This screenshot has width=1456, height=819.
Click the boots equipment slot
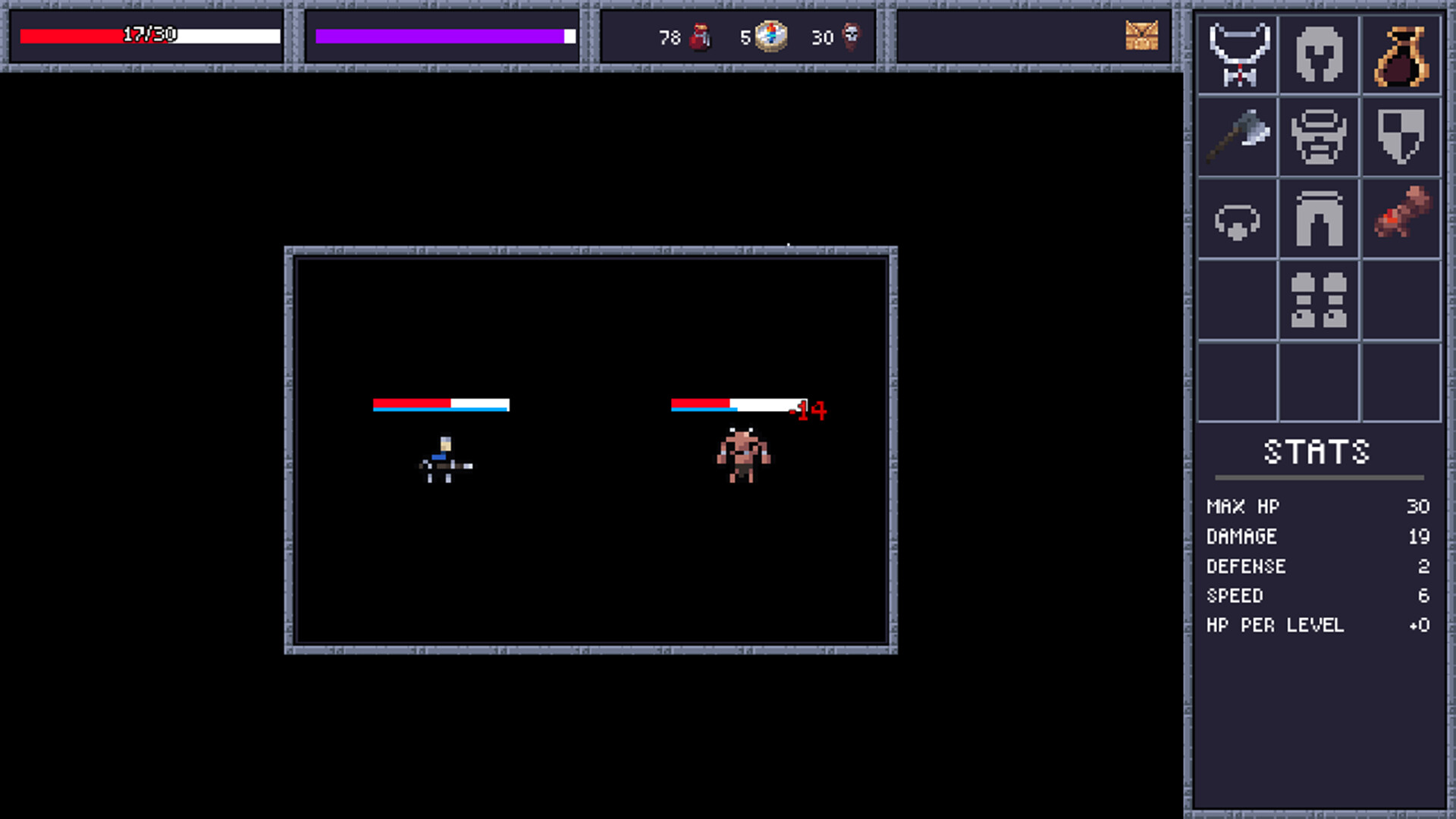tap(1319, 300)
